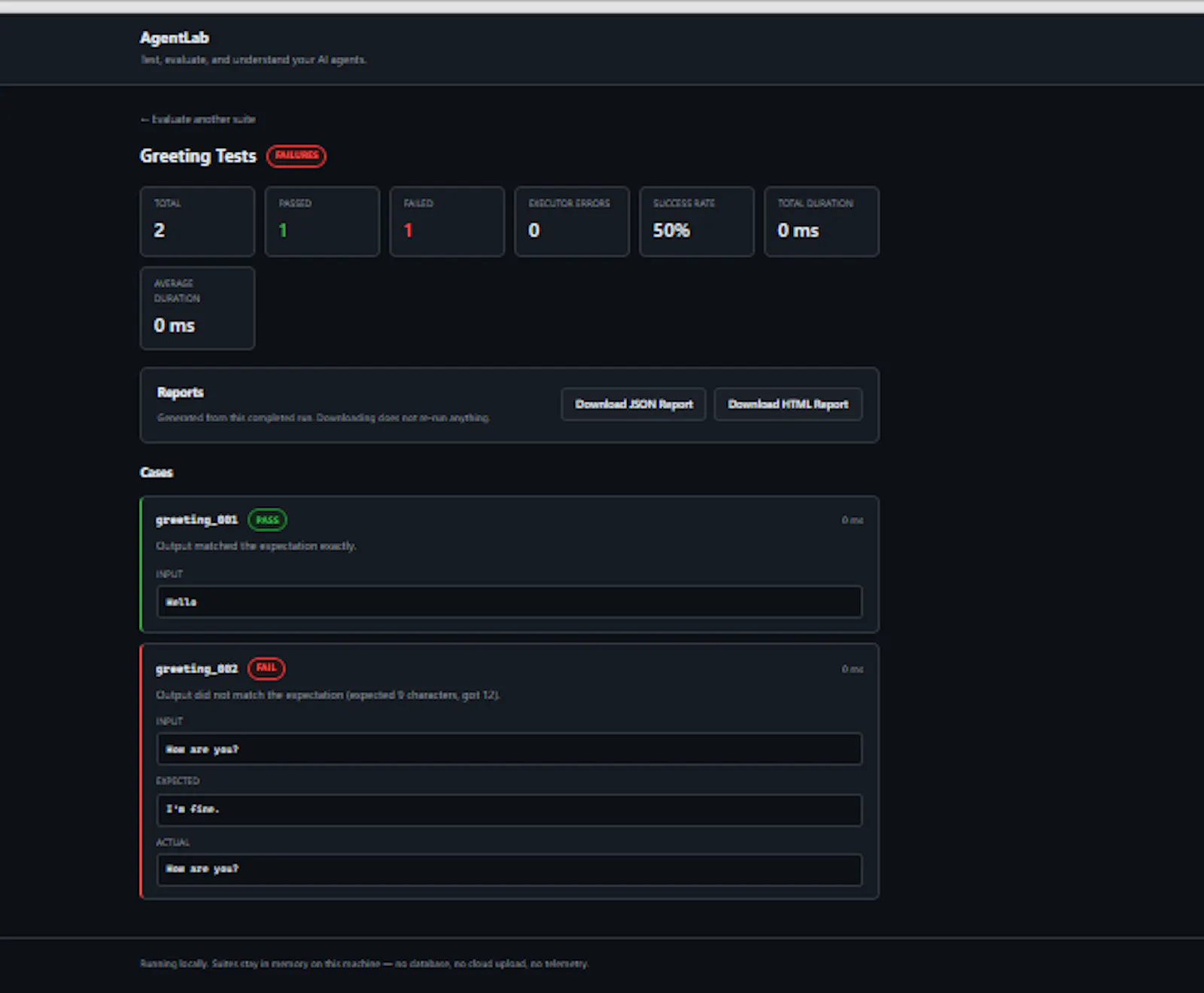
Task: Select the 'Output did not match the expectation' message
Action: tap(328, 695)
